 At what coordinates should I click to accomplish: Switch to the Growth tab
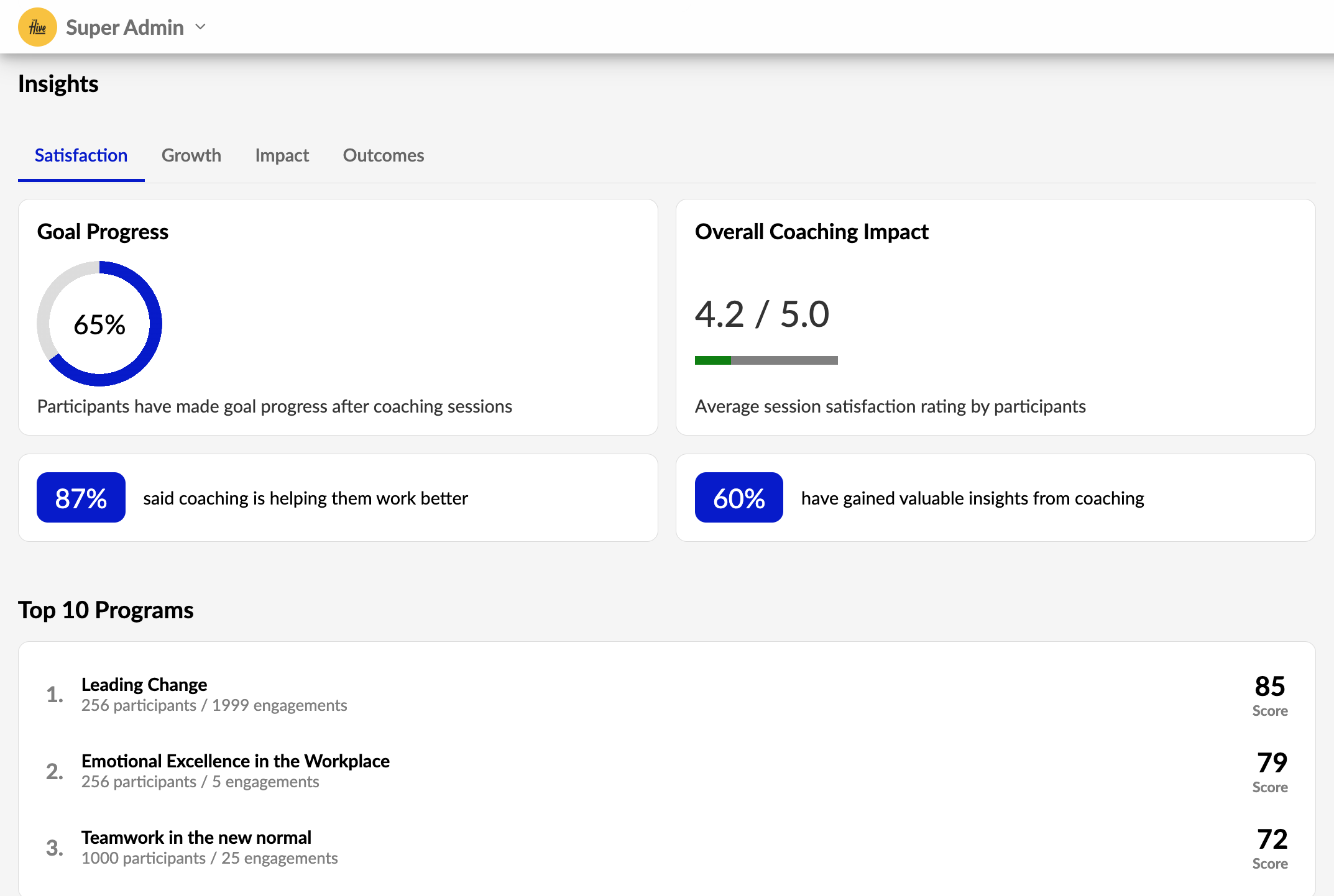pos(191,155)
